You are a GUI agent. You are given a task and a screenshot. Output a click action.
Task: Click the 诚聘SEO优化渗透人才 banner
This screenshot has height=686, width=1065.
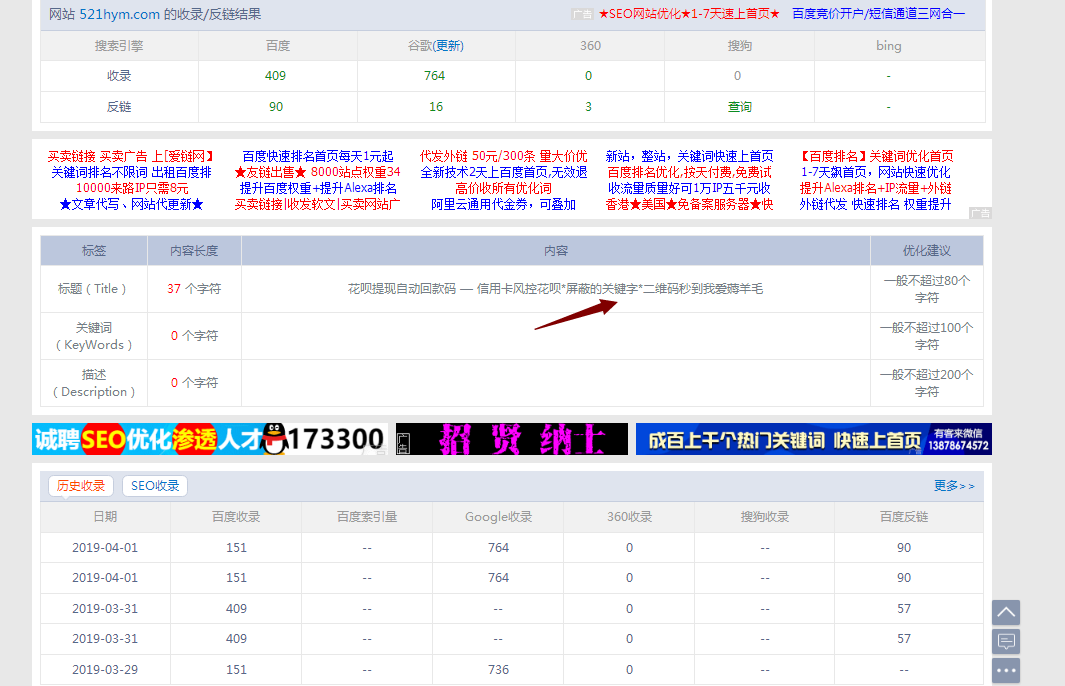(x=210, y=439)
